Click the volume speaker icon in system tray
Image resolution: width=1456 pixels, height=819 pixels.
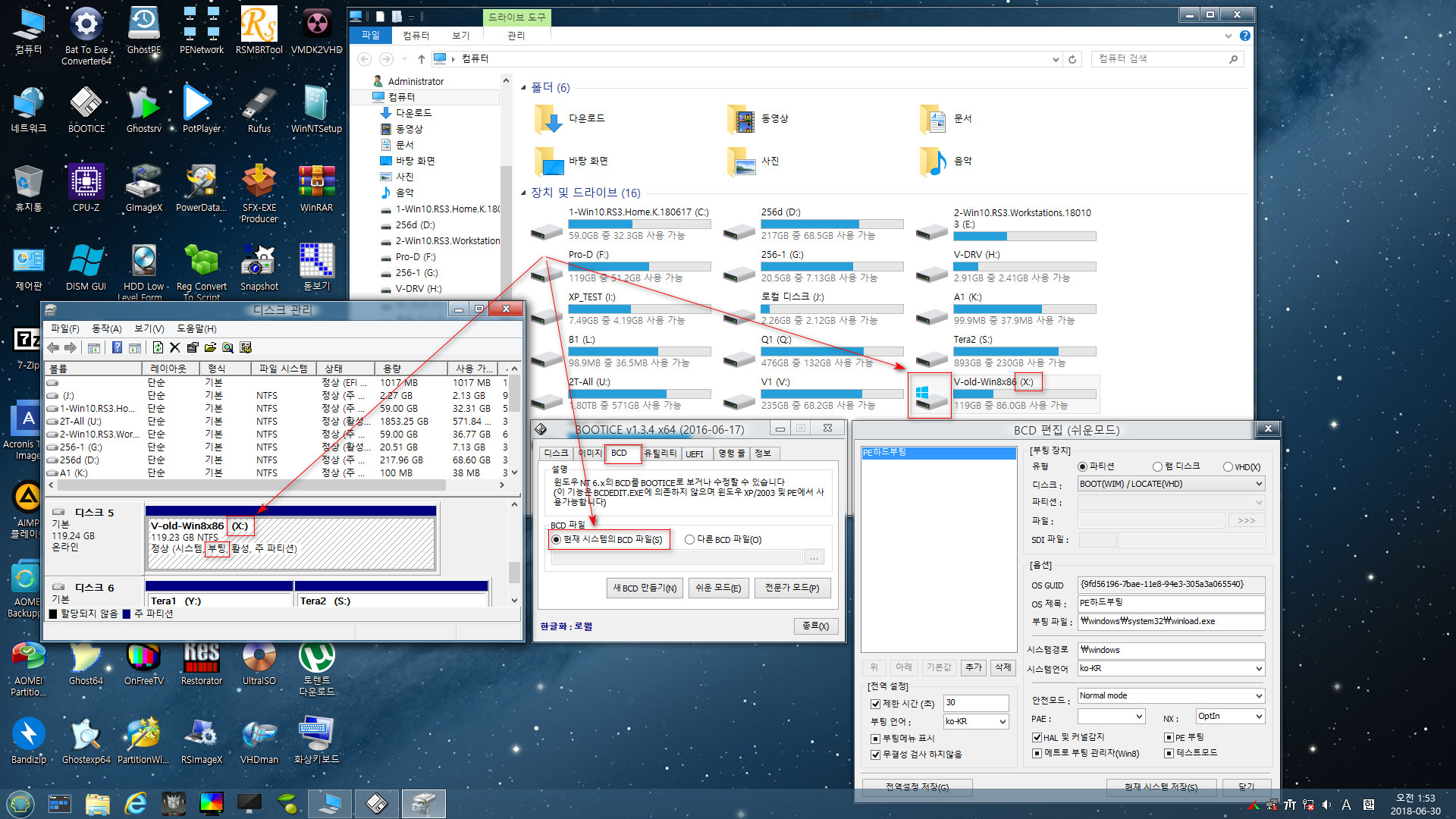click(x=1326, y=805)
